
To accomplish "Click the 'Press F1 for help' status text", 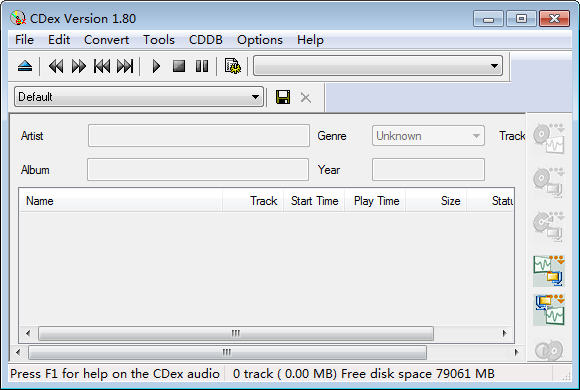I will 115,374.
